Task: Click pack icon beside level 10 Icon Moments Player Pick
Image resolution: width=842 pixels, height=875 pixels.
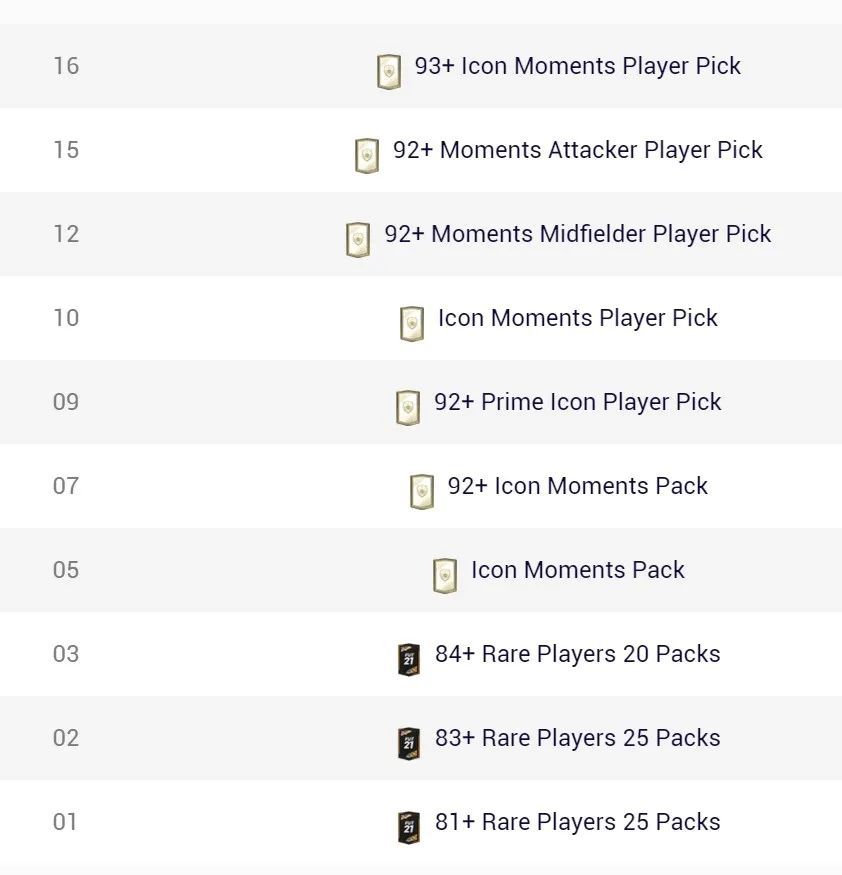Action: point(412,324)
